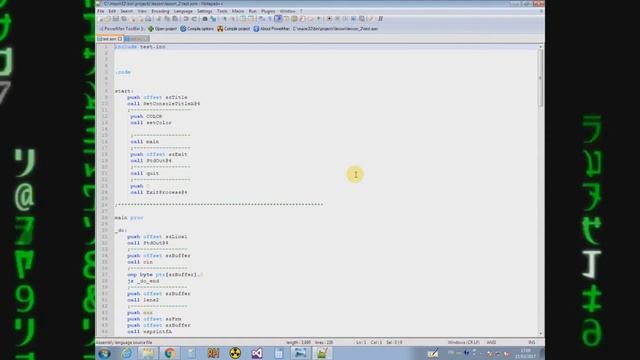
Task: Click the yellow radiation icon in taskbar
Action: (x=235, y=353)
